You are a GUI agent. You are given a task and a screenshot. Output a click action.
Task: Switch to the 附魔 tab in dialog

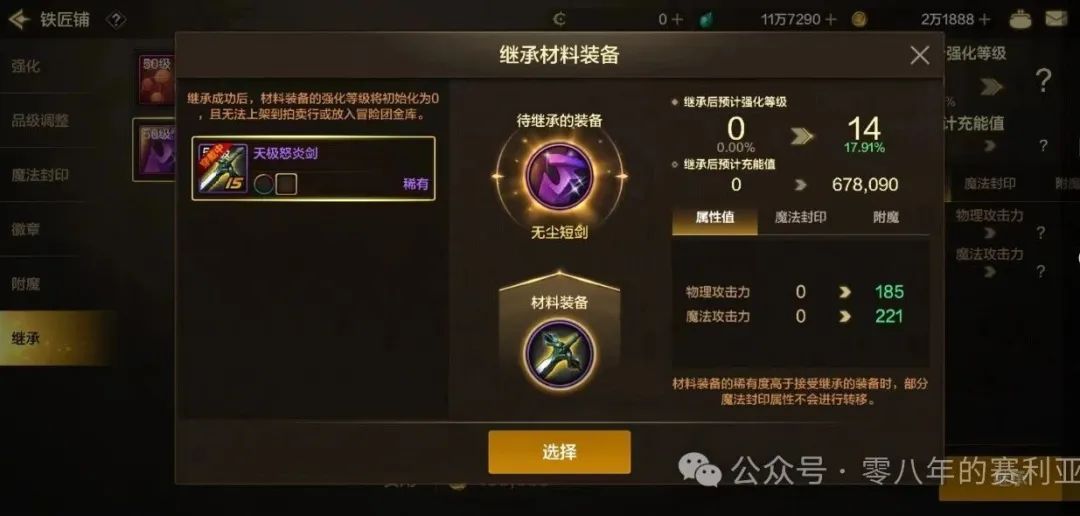886,218
